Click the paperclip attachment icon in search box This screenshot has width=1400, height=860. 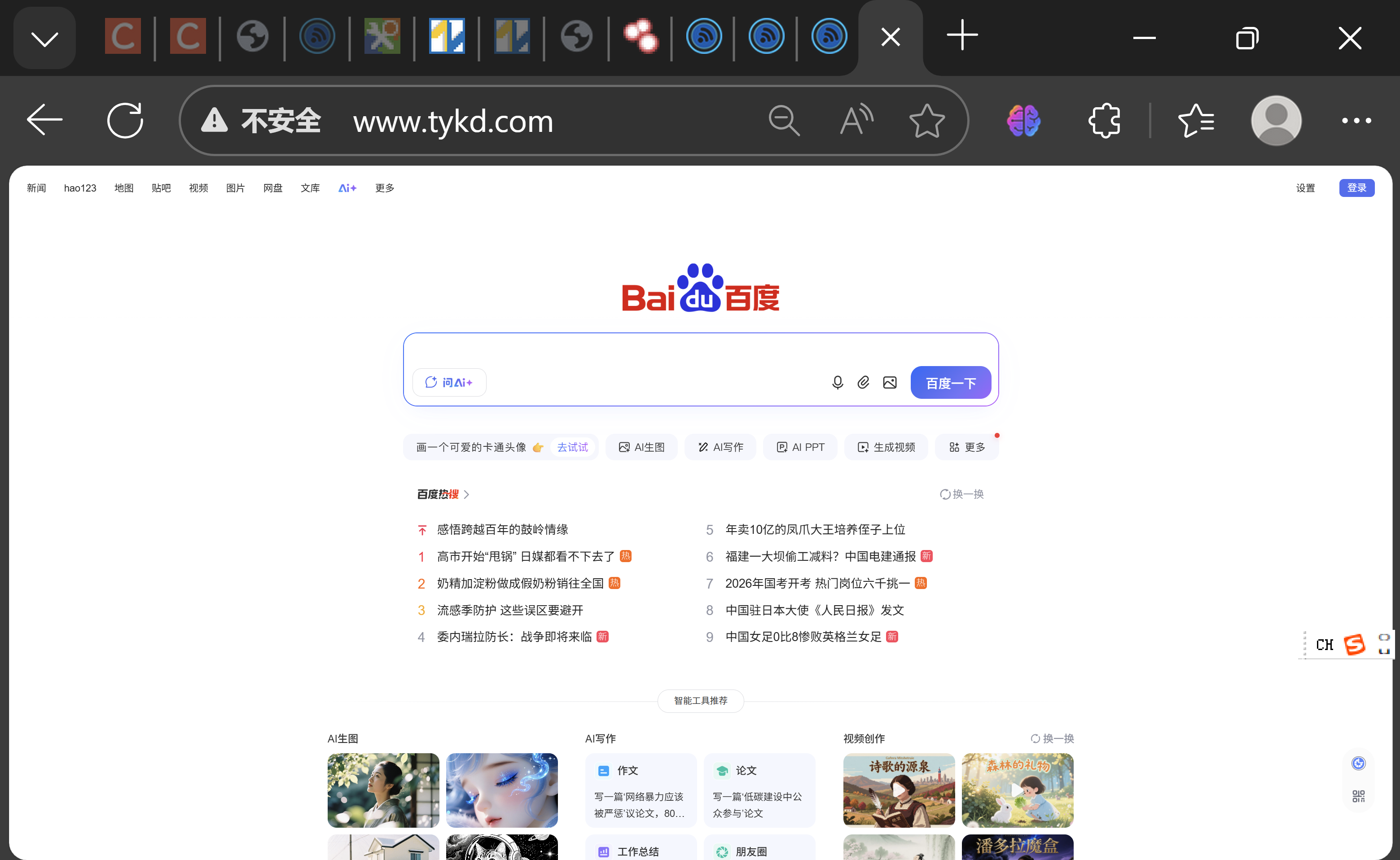[863, 382]
